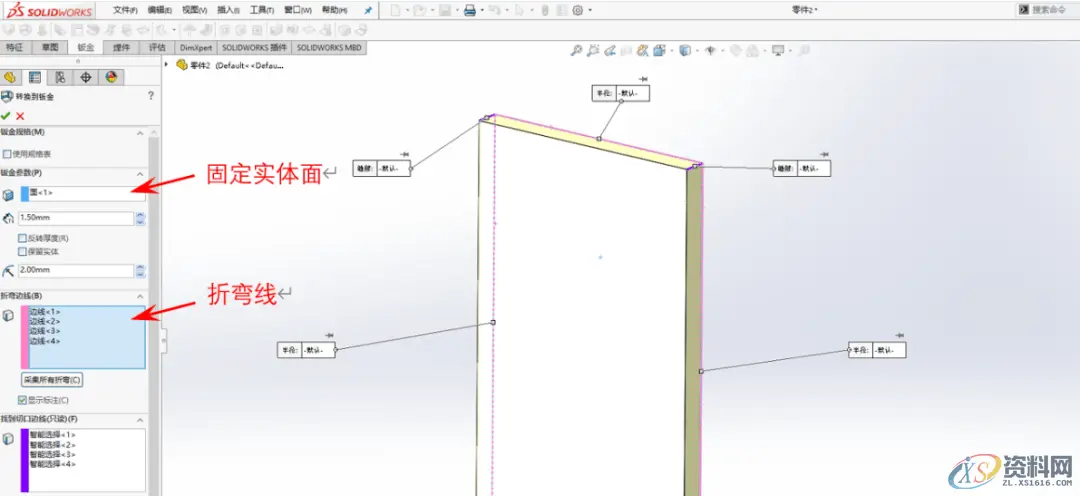Click the Zoom to Fit magnifier icon
The height and width of the screenshot is (496, 1080).
click(x=577, y=50)
